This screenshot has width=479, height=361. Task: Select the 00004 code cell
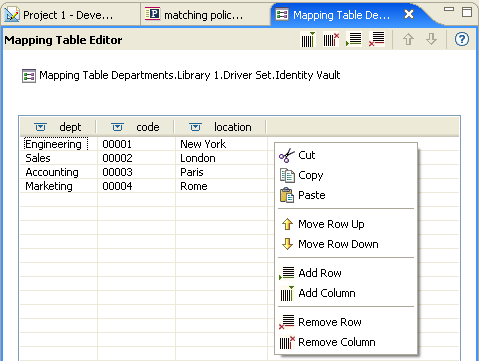point(136,186)
